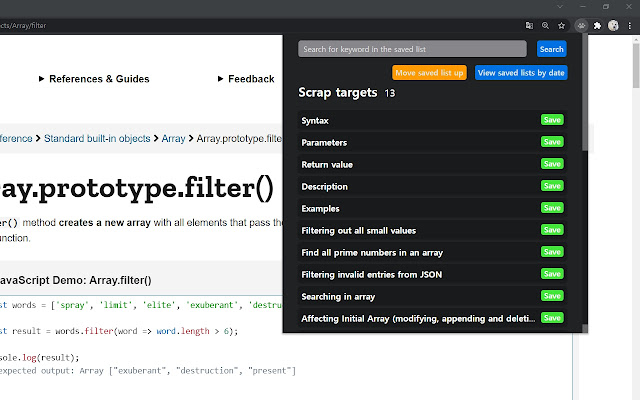Select Searching in array row text

click(338, 297)
